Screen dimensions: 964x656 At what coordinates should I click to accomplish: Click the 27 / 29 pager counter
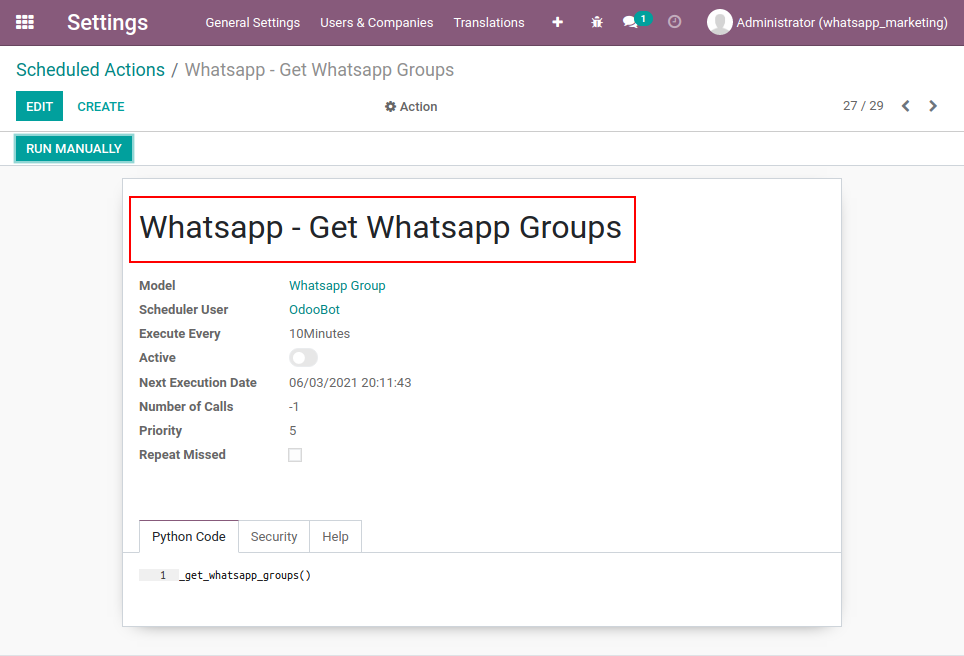click(x=863, y=106)
